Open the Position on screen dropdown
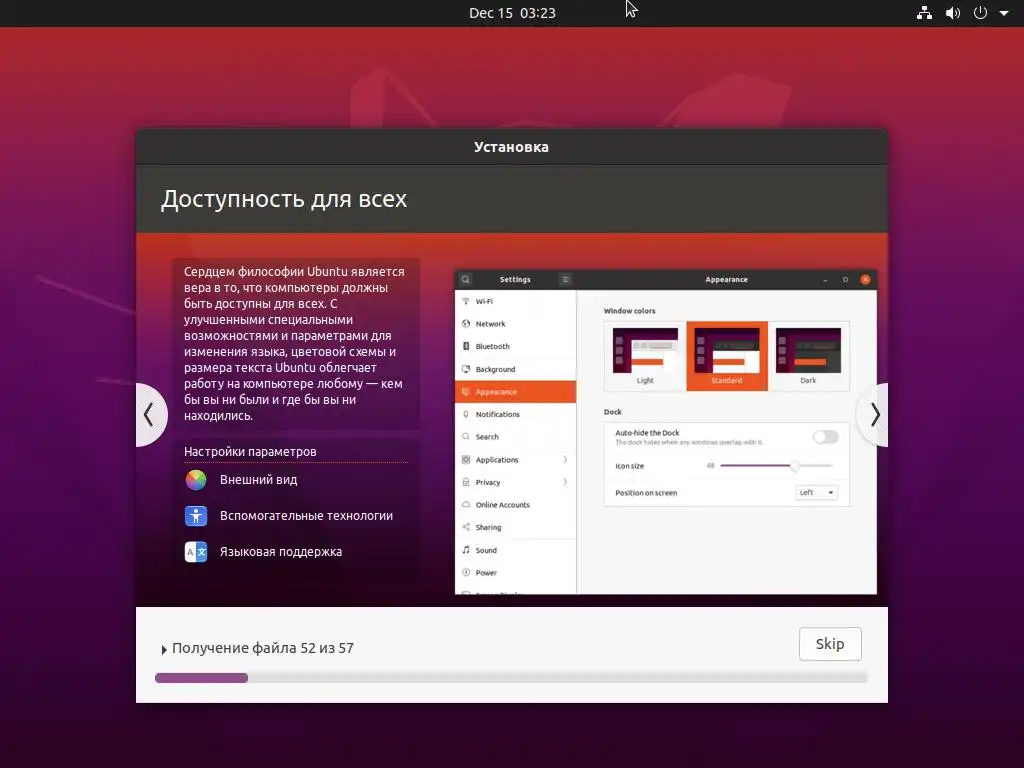This screenshot has width=1024, height=768. tap(816, 493)
